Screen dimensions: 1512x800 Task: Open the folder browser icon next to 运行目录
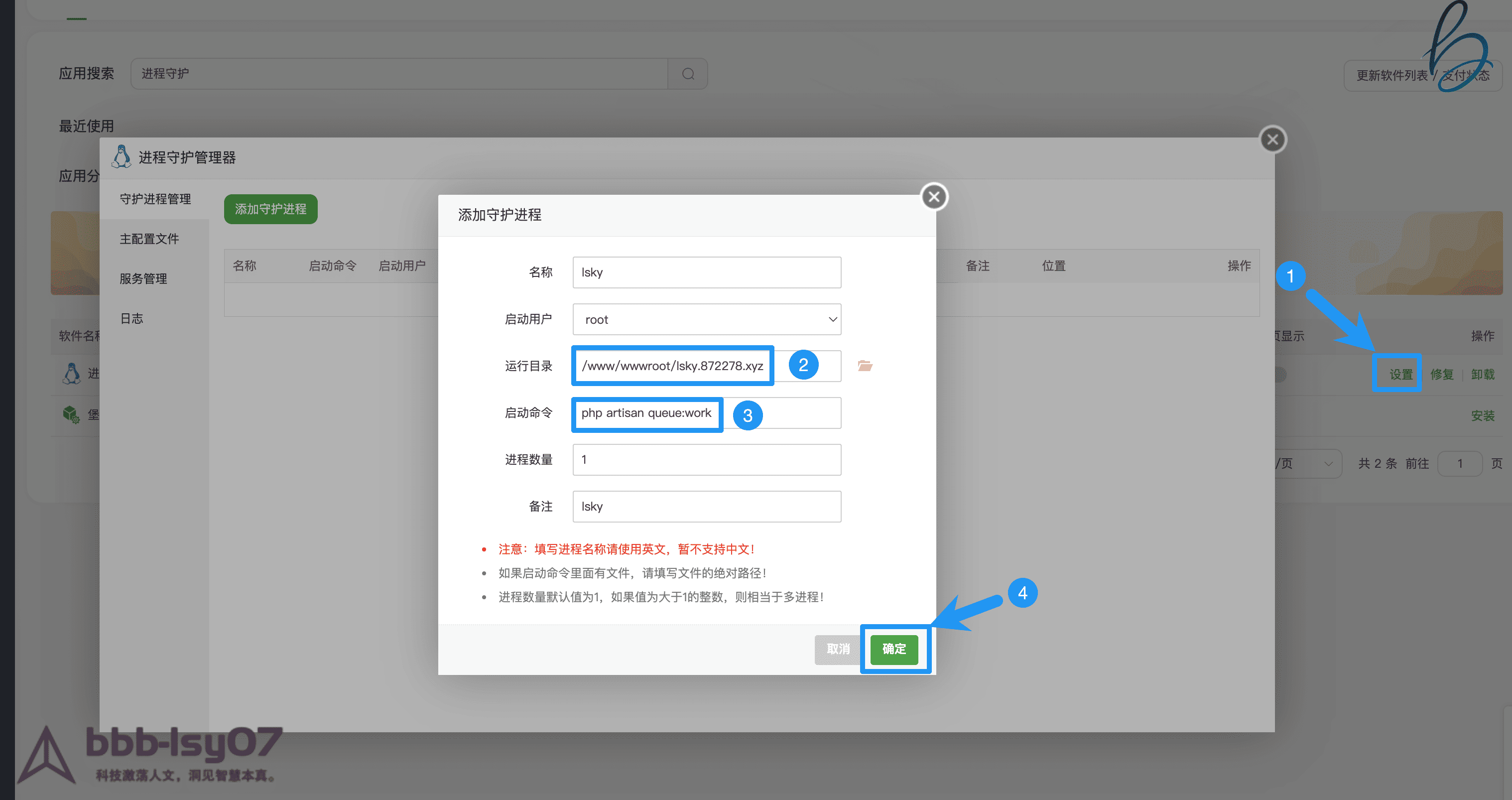click(865, 366)
